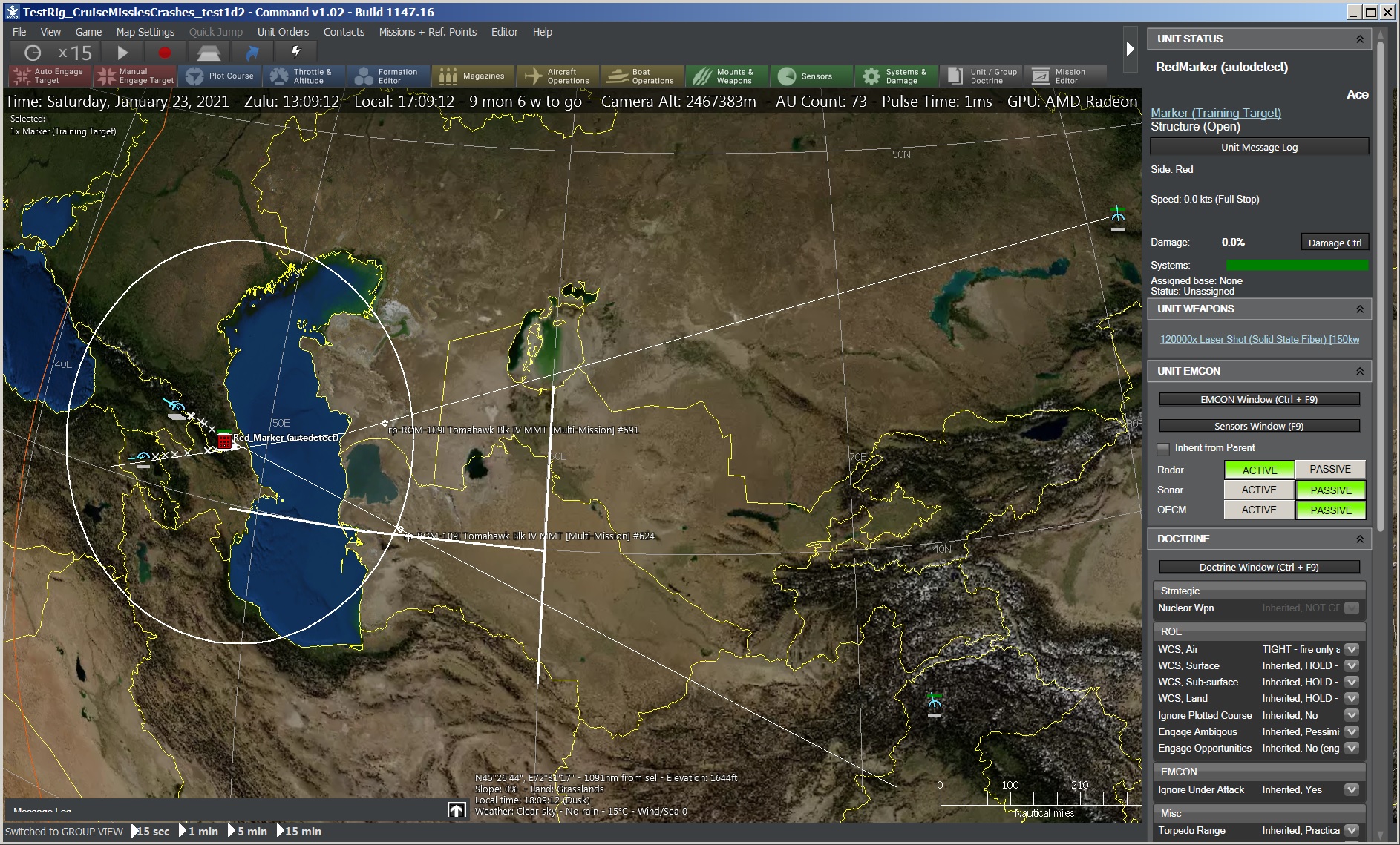Open WCS, Surface dropdown
The width and height of the screenshot is (1400, 845).
click(x=1352, y=665)
